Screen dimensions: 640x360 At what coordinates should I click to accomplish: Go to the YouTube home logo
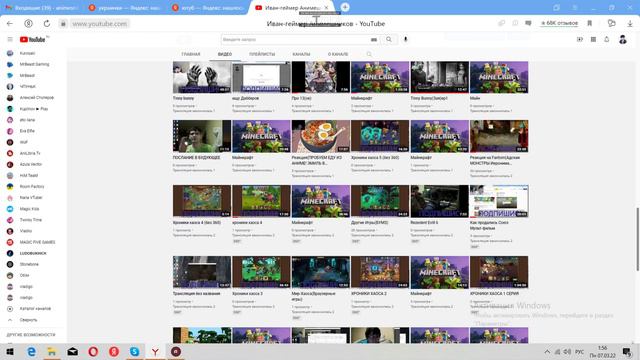coord(33,40)
